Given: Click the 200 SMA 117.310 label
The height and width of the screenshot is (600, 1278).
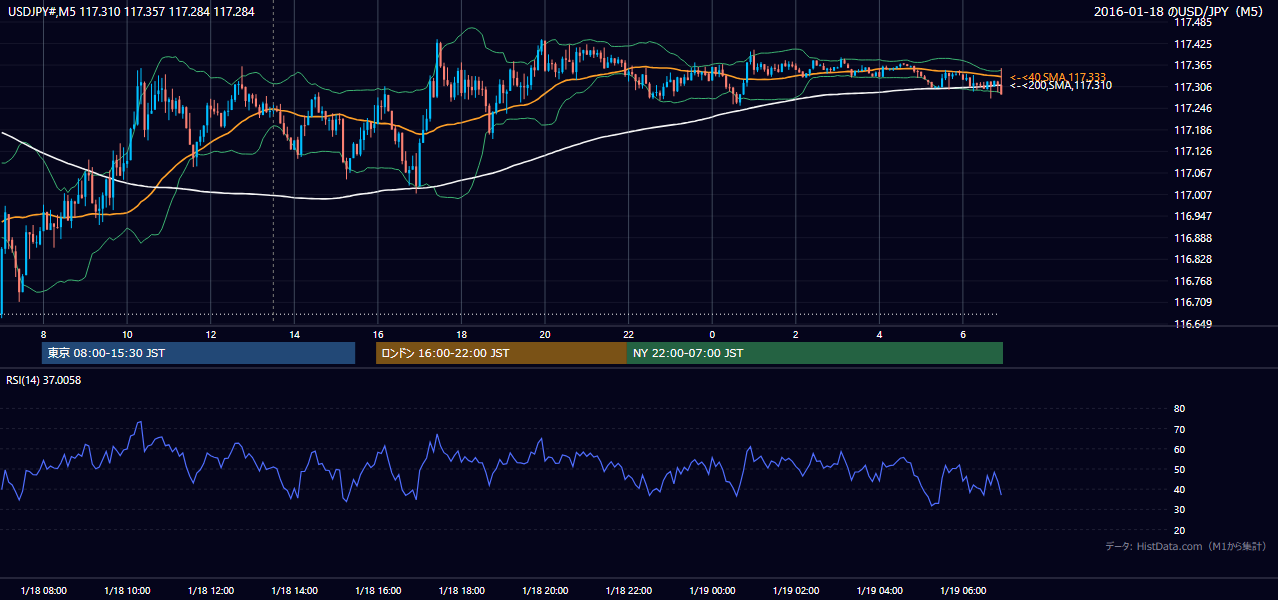Looking at the screenshot, I should pos(1061,86).
